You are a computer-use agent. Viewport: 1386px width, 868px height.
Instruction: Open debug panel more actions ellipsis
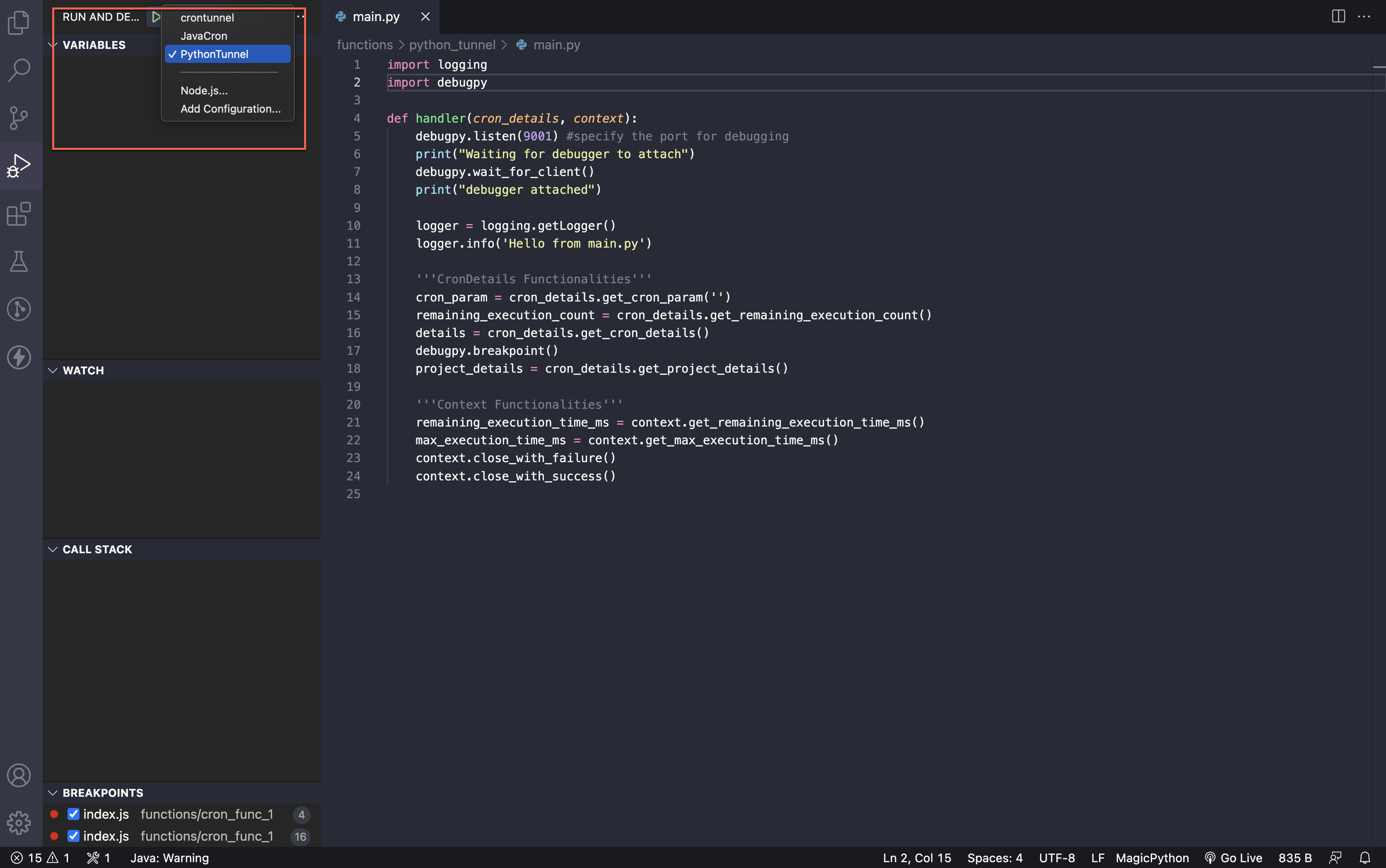pos(300,17)
